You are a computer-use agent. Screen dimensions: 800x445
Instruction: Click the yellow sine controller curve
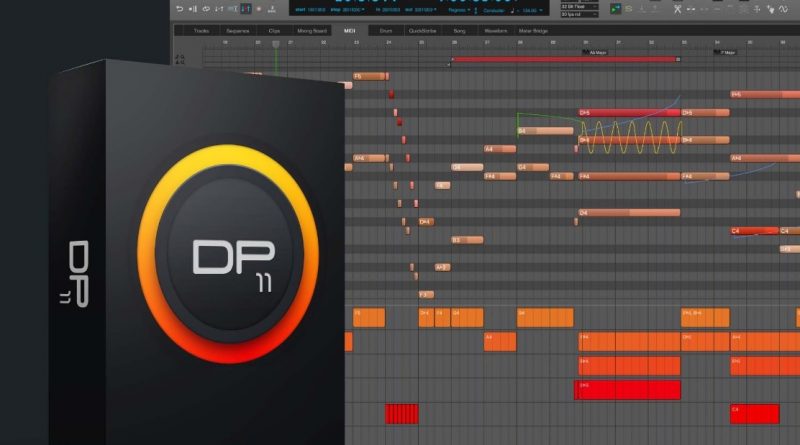pos(632,137)
